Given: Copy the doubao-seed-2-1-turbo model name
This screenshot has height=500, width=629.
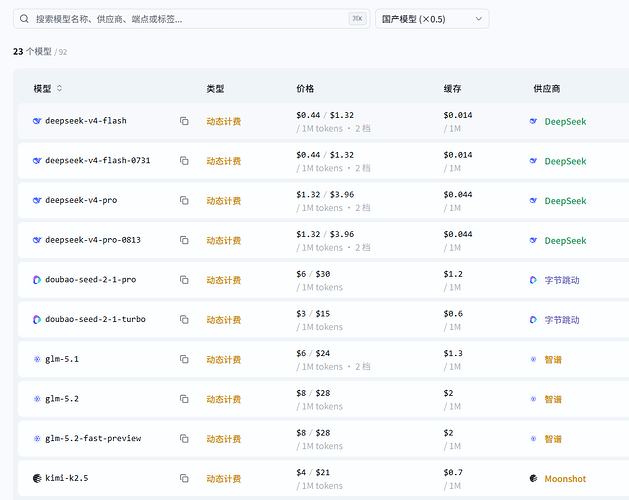Looking at the screenshot, I should click(184, 319).
